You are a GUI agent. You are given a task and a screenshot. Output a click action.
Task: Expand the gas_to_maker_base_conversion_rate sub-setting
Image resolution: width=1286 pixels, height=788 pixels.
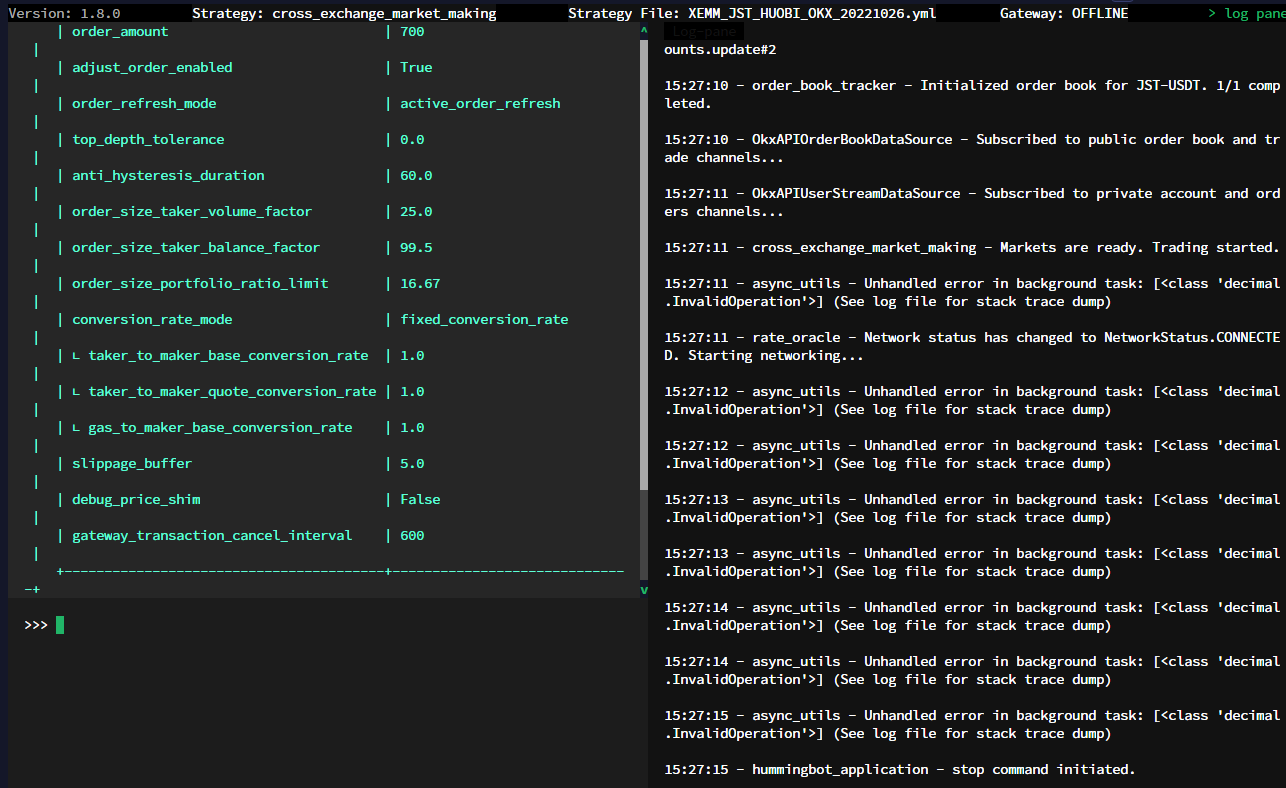213,427
